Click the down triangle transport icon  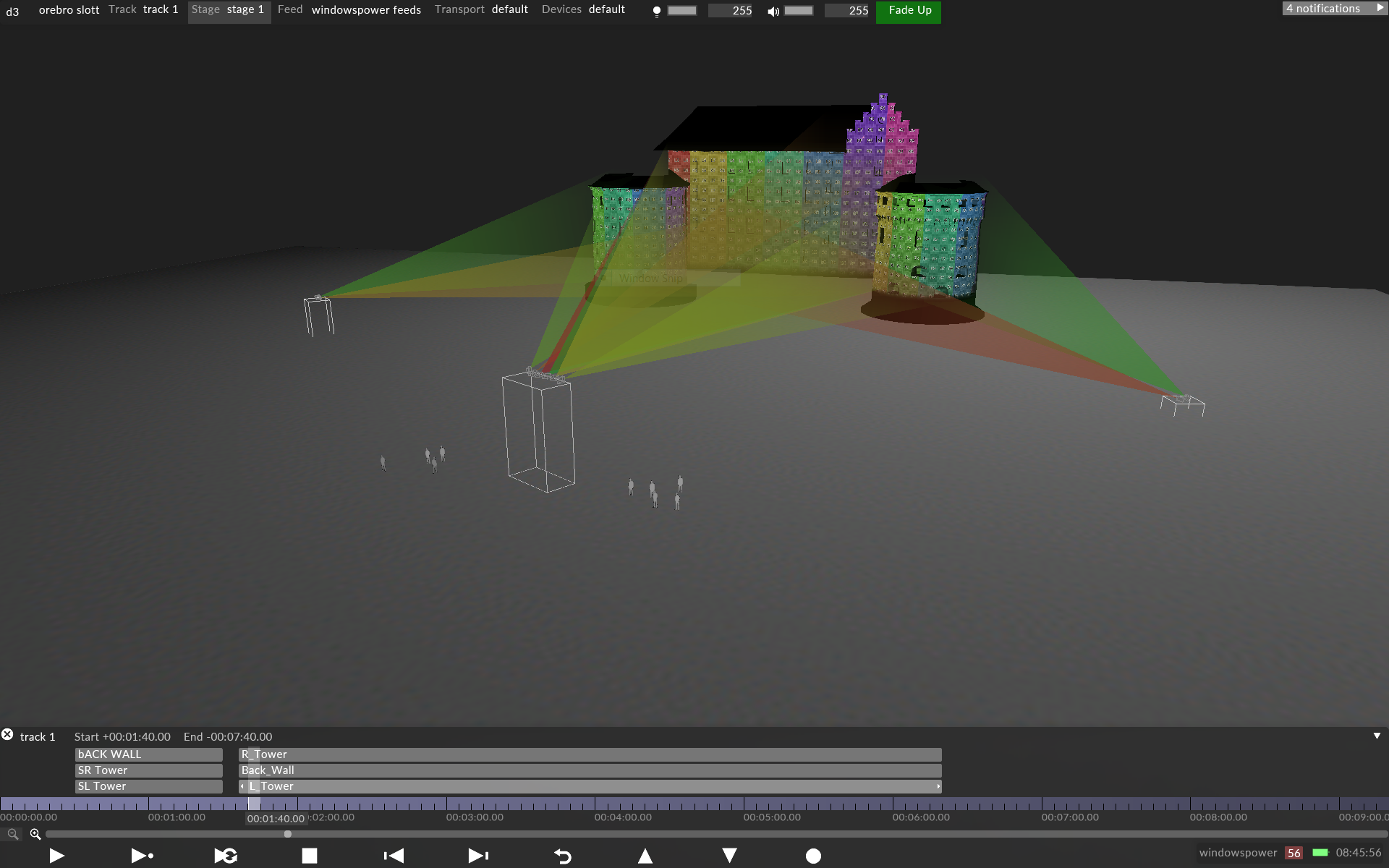coord(729,856)
